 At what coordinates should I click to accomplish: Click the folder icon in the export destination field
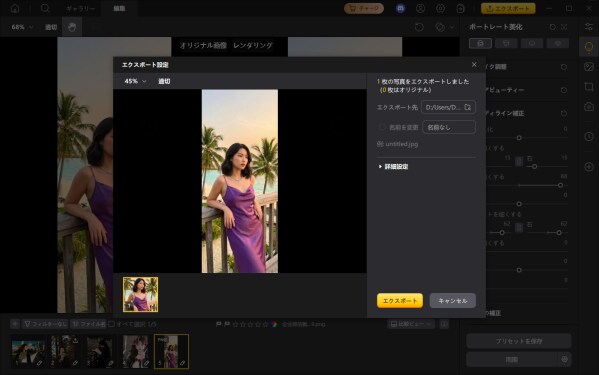tap(468, 107)
